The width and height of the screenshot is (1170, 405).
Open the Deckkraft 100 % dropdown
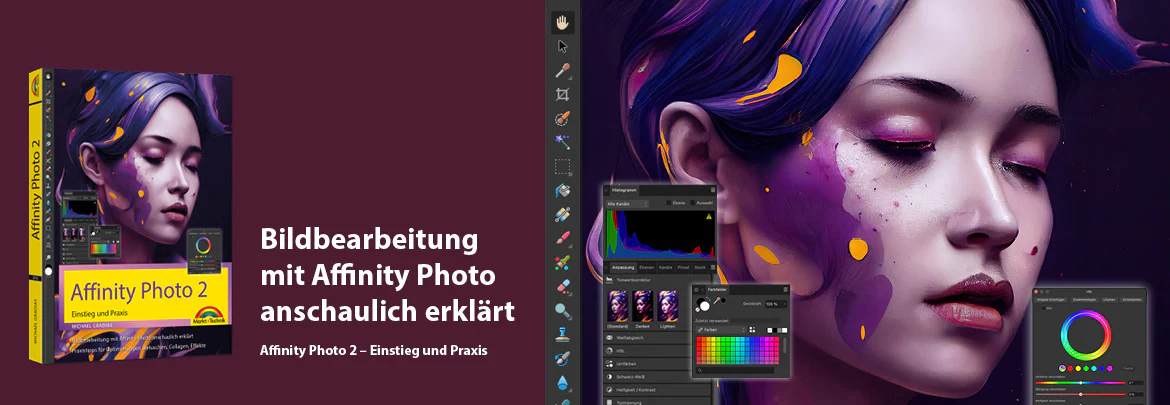pyautogui.click(x=775, y=304)
